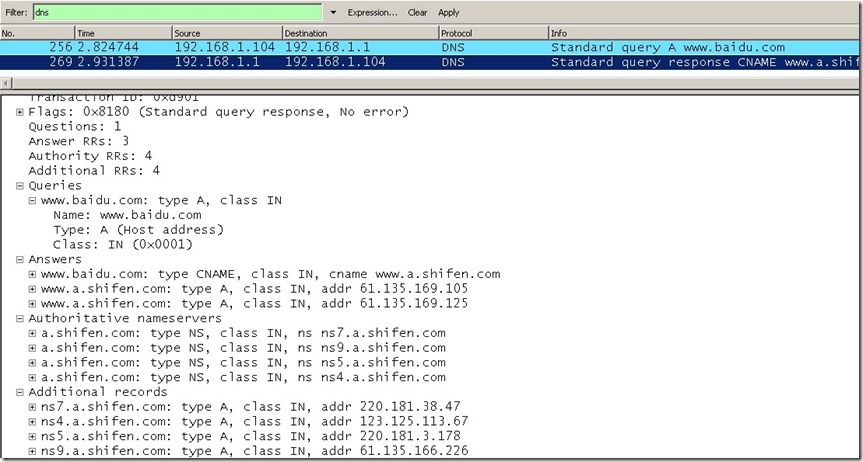Select the Questions: 1 line
Viewport: 863px width, 462px height.
(75, 127)
